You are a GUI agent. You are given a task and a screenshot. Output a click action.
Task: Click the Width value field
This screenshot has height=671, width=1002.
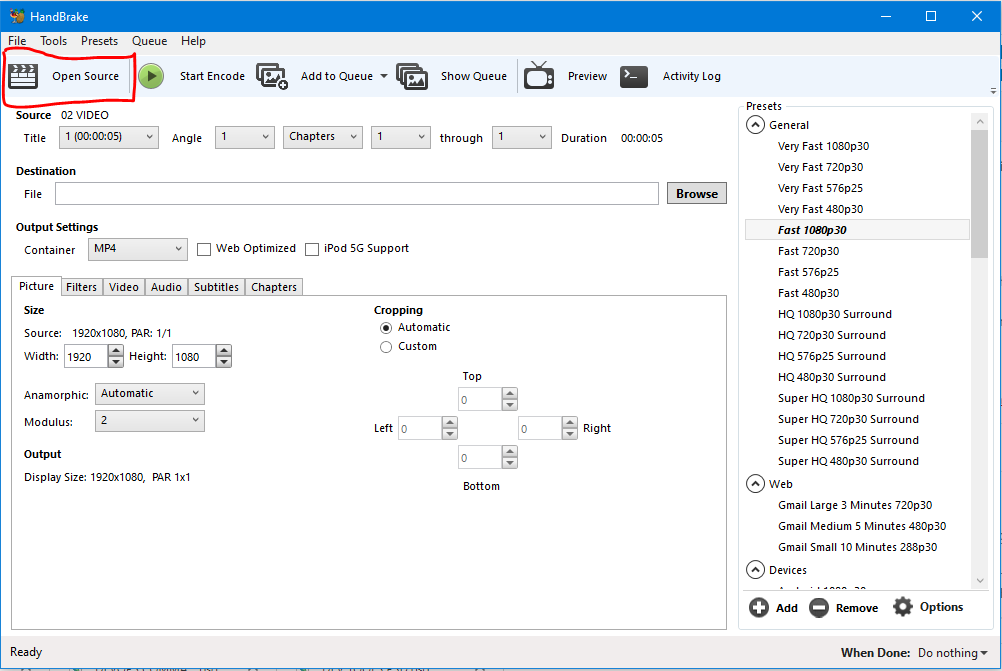click(x=86, y=357)
